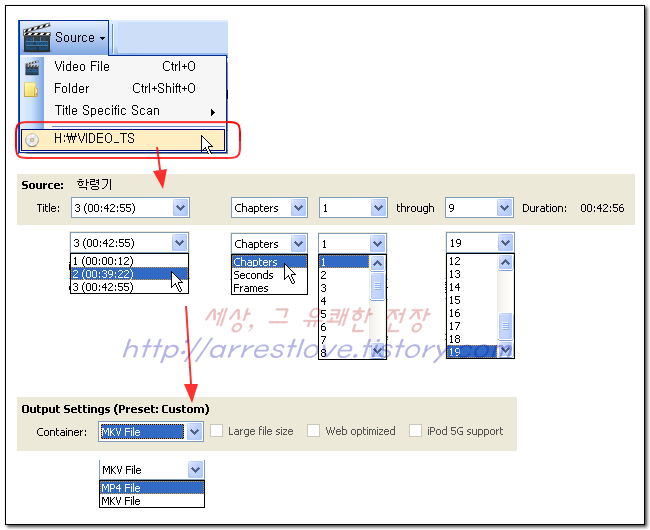Click end chapter list scrollbar thumb
Viewport: 650px width, 530px height.
pyautogui.click(x=505, y=327)
